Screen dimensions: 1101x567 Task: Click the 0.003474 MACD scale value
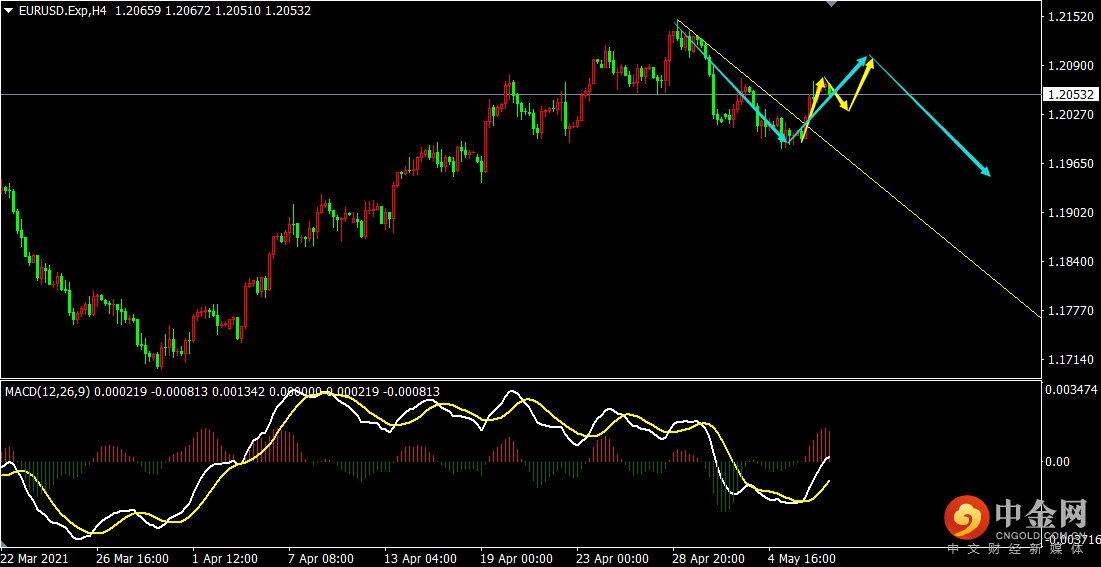pyautogui.click(x=1069, y=389)
